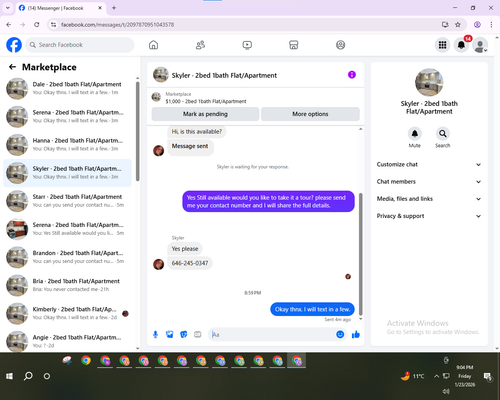
Task: Open the Dale conversation
Action: click(x=67, y=89)
